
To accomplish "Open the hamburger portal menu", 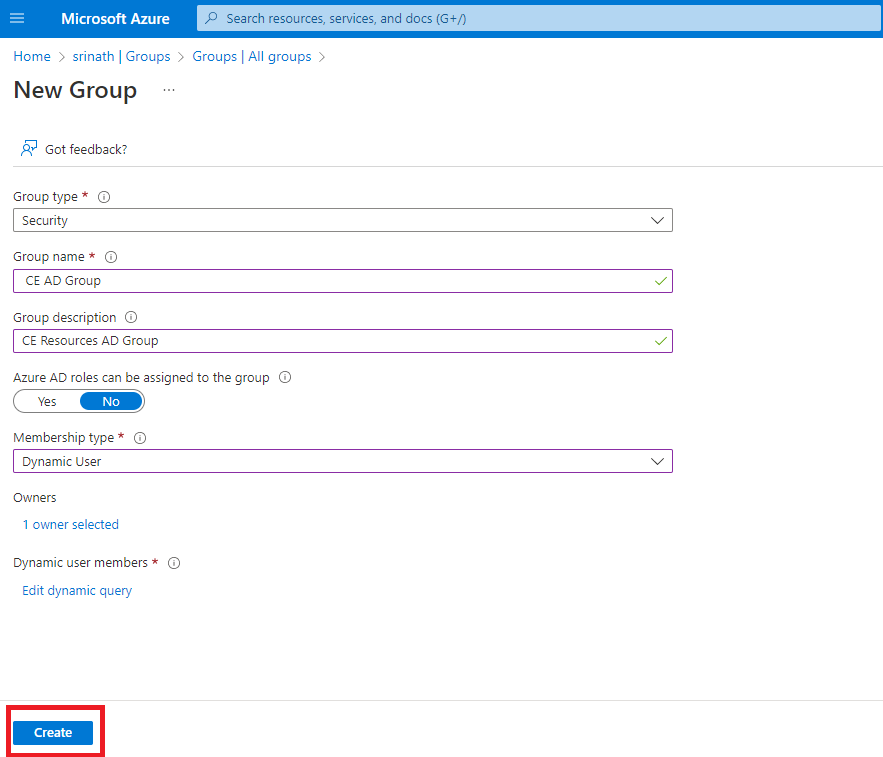I will (17, 18).
